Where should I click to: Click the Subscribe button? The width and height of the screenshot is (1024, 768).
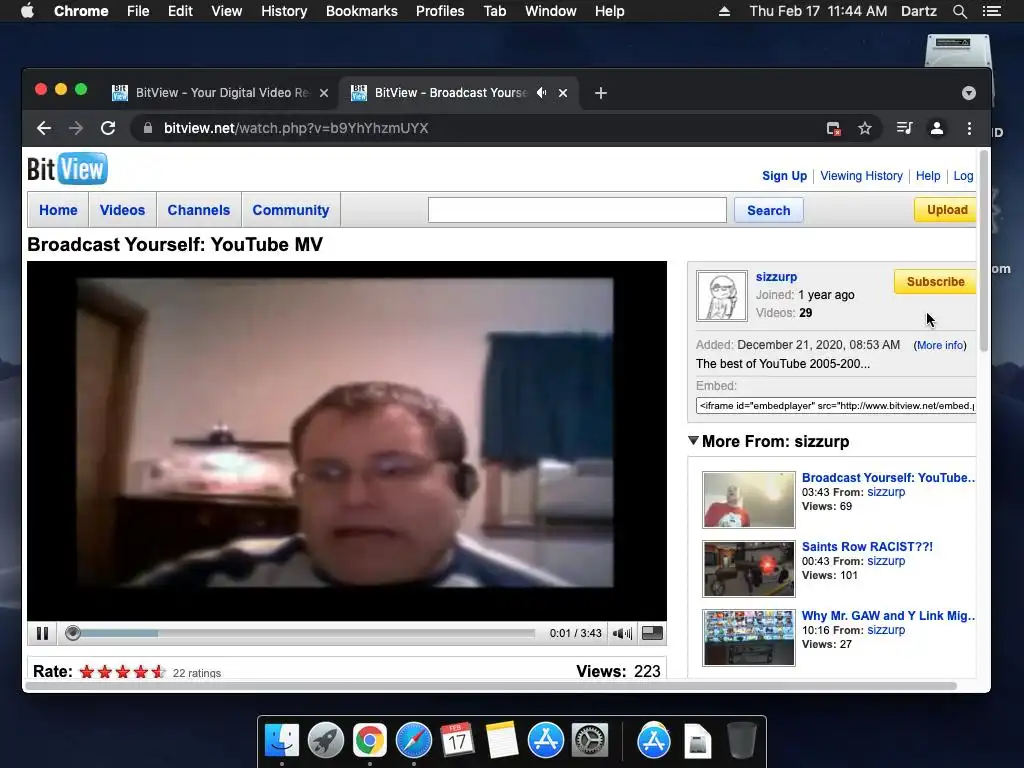tap(935, 281)
